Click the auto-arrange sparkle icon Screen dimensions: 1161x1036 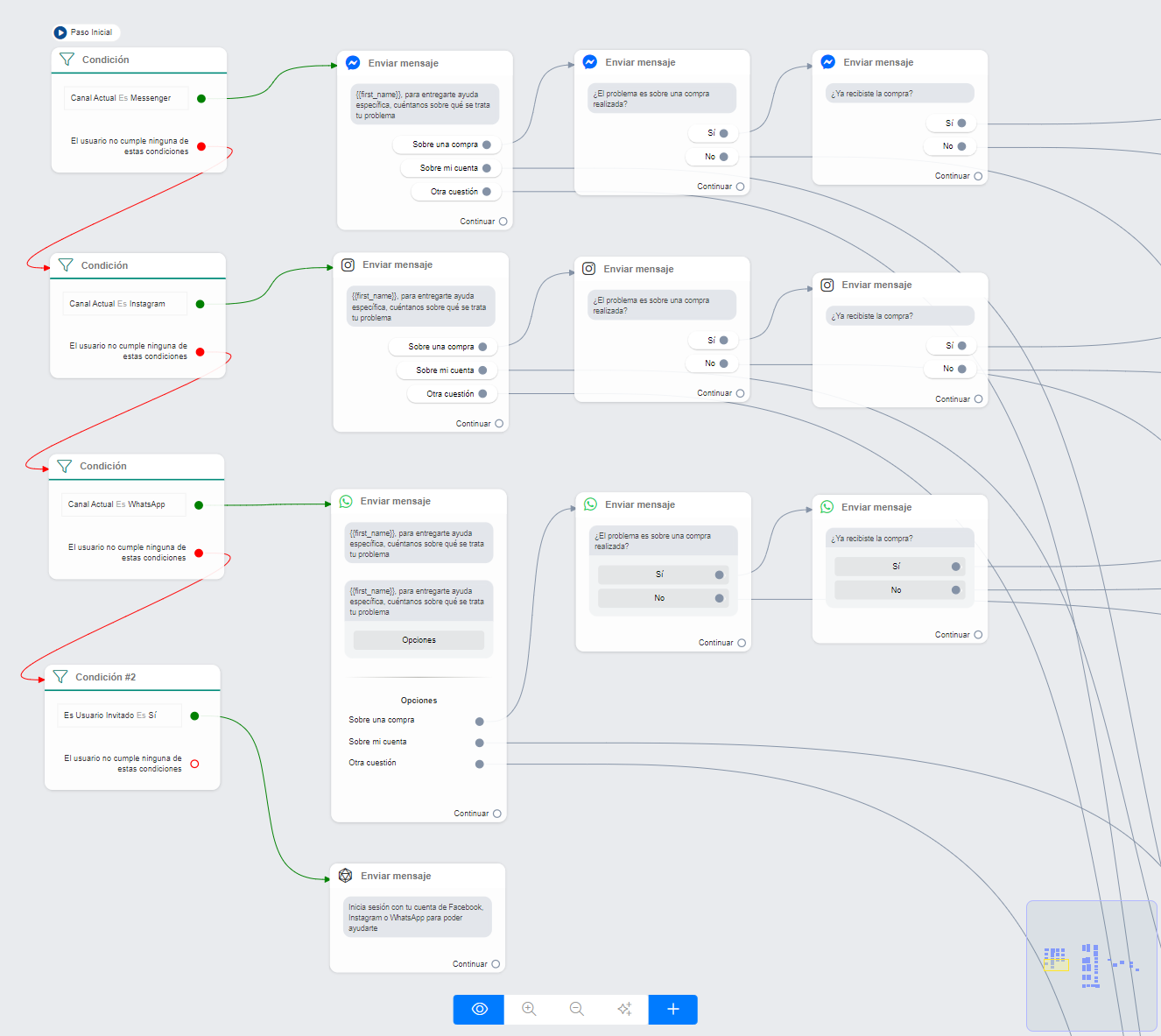coord(624,1009)
